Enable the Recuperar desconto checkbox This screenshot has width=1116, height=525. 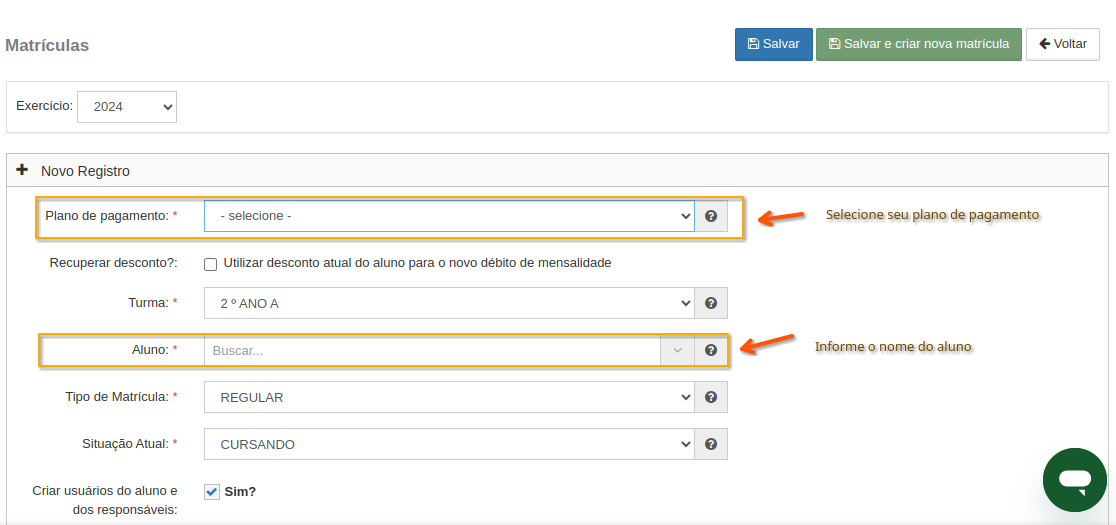(x=211, y=264)
